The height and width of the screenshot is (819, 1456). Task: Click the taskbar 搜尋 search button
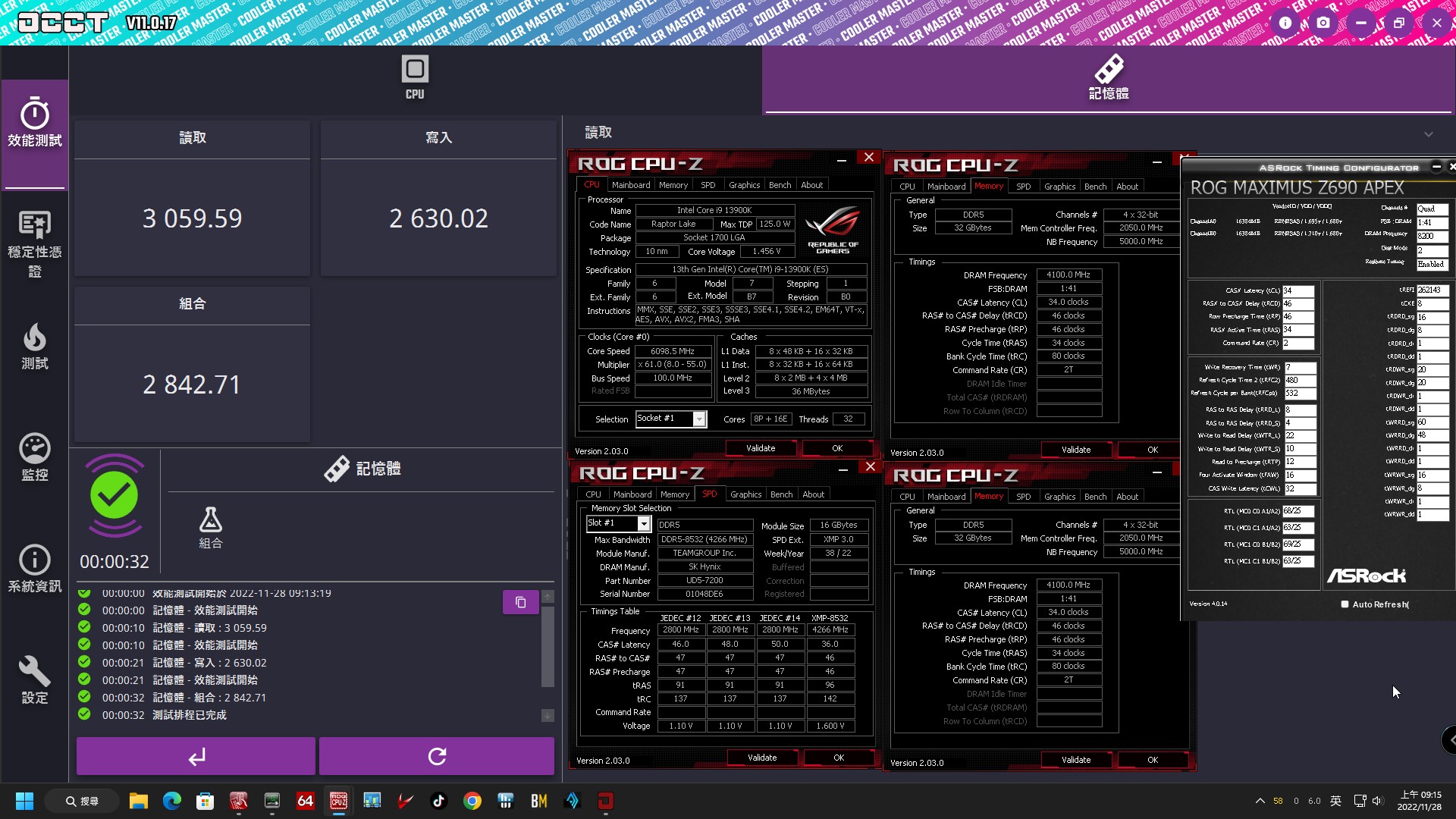82,801
